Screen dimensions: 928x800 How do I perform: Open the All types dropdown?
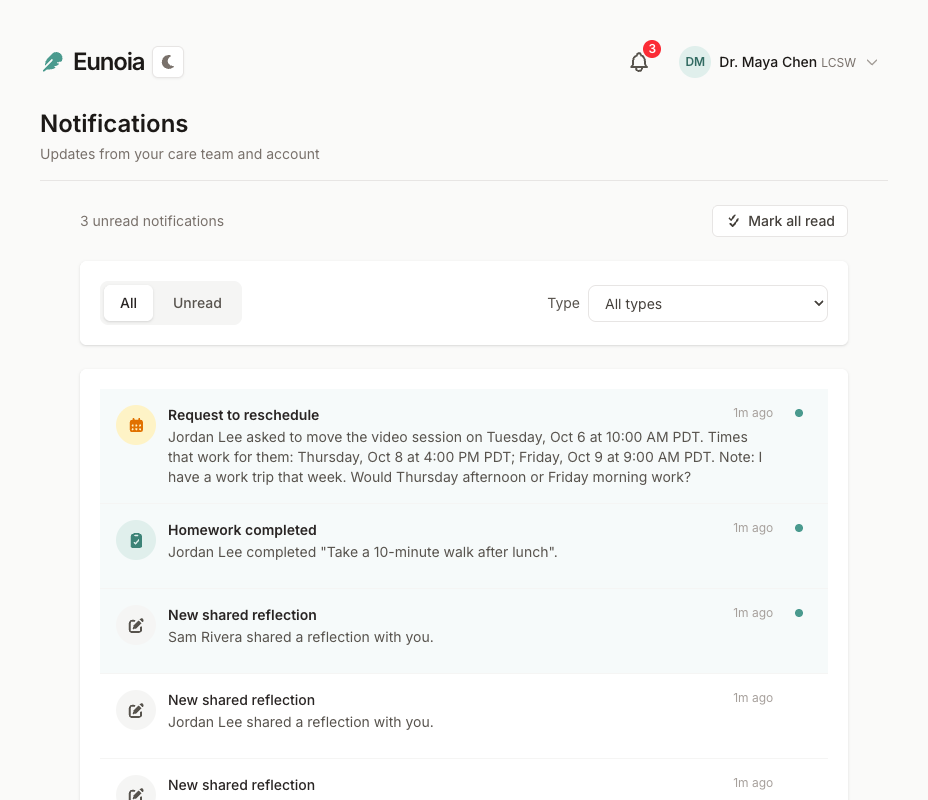[708, 304]
